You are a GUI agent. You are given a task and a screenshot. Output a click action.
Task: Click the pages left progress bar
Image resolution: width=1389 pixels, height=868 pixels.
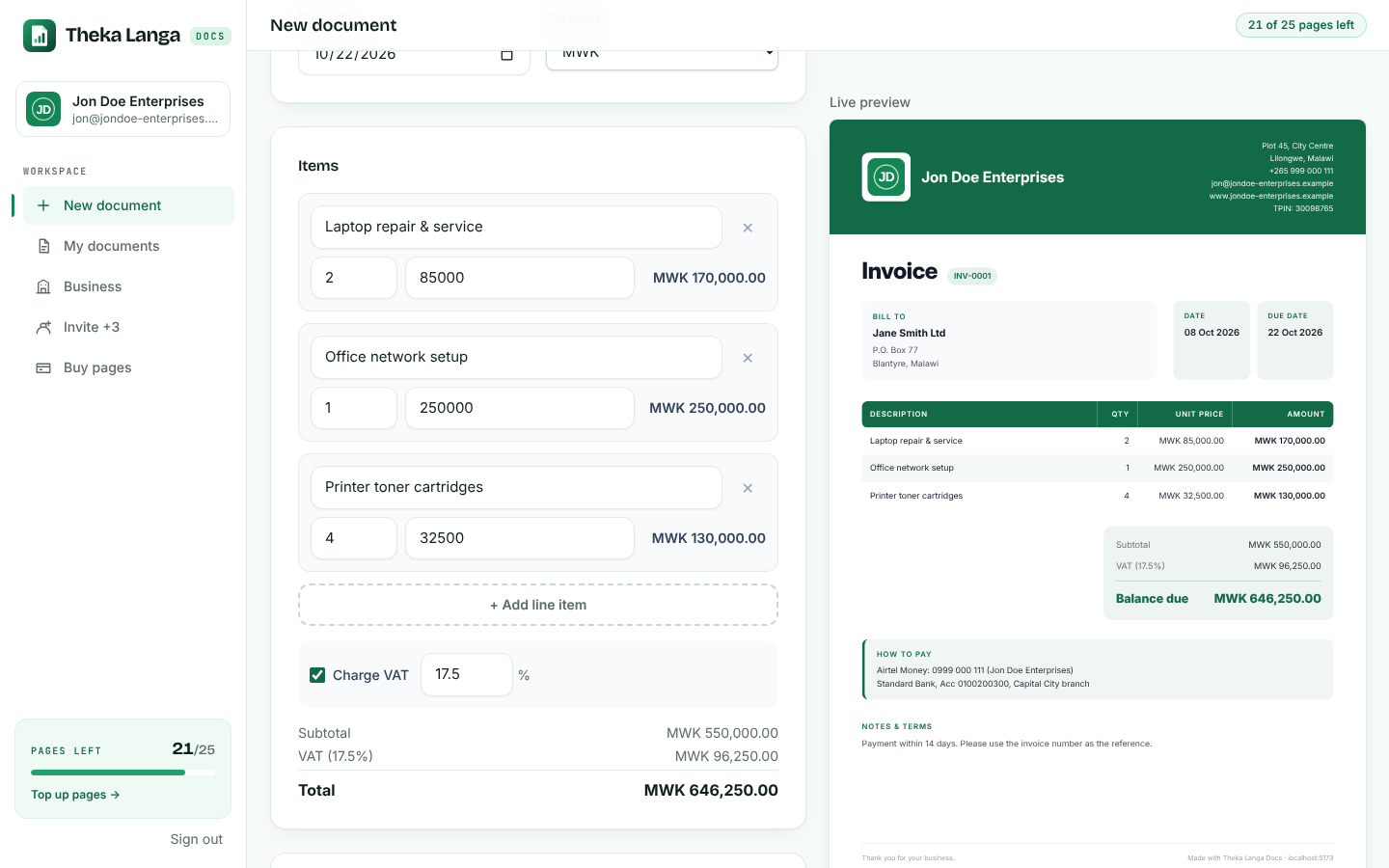[x=123, y=773]
